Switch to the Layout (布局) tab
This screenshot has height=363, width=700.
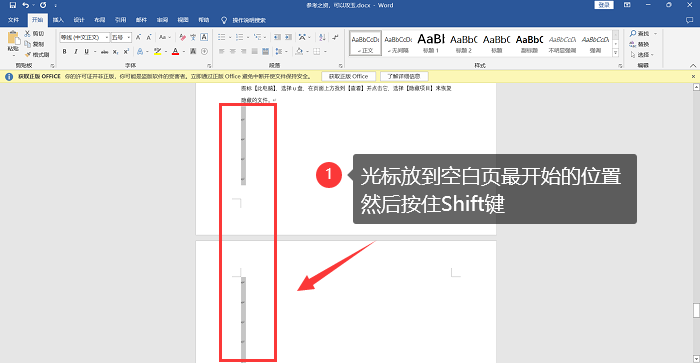[100, 20]
